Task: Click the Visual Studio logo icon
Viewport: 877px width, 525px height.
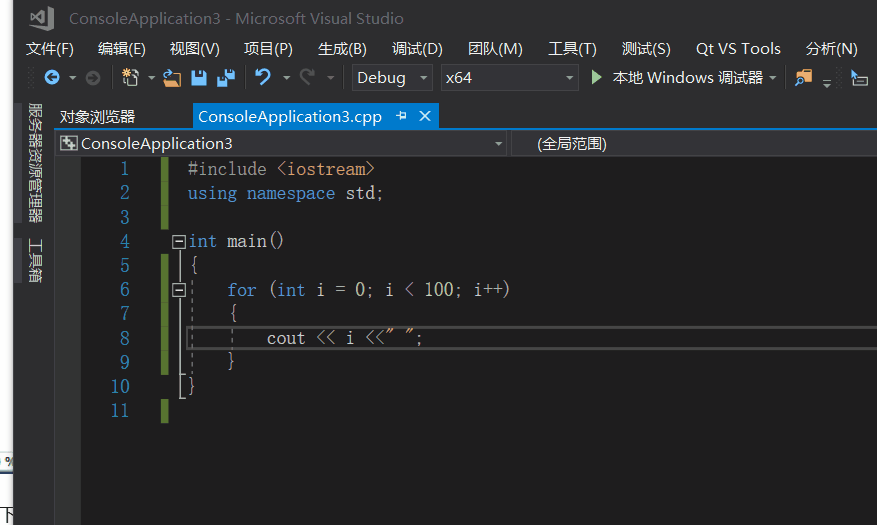Action: coord(42,18)
